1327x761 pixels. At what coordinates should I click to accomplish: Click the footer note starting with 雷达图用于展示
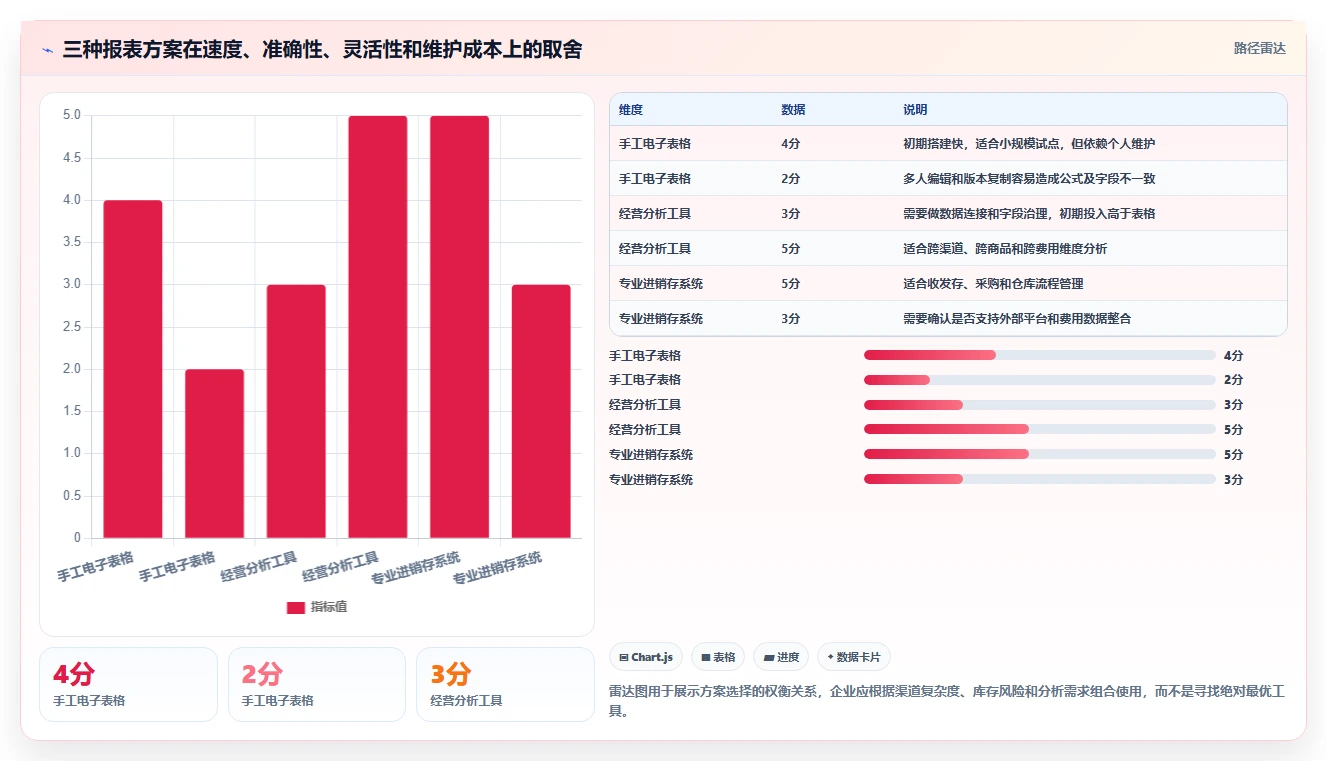coord(945,701)
